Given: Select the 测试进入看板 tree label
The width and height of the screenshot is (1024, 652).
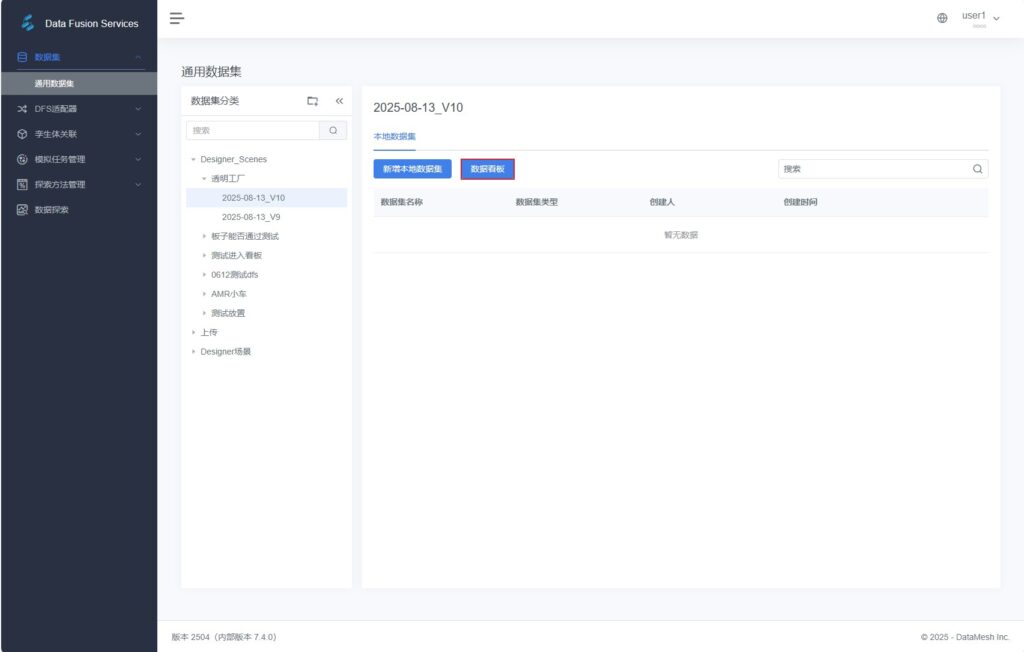Looking at the screenshot, I should point(236,255).
